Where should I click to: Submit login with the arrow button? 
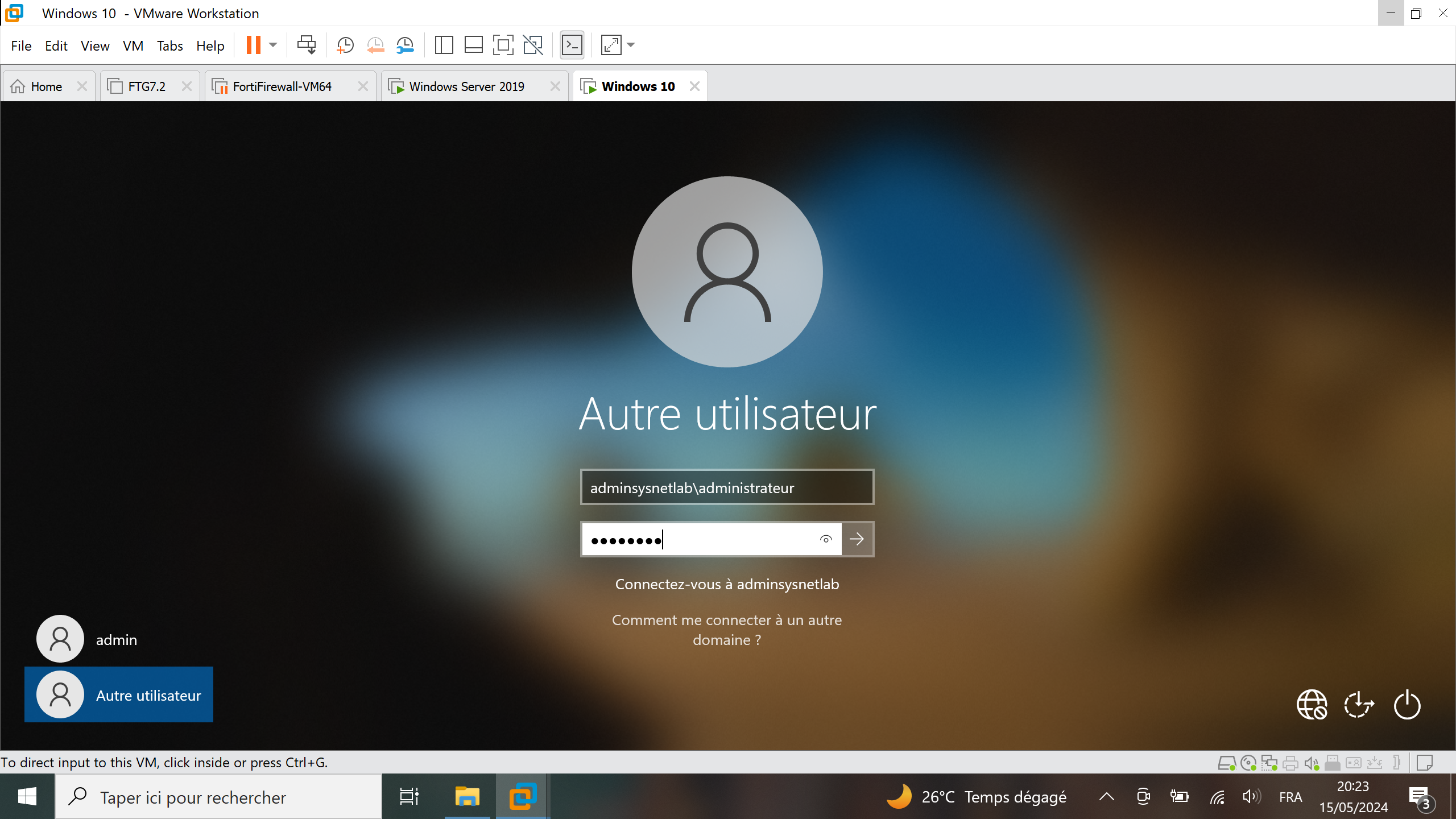coord(857,539)
